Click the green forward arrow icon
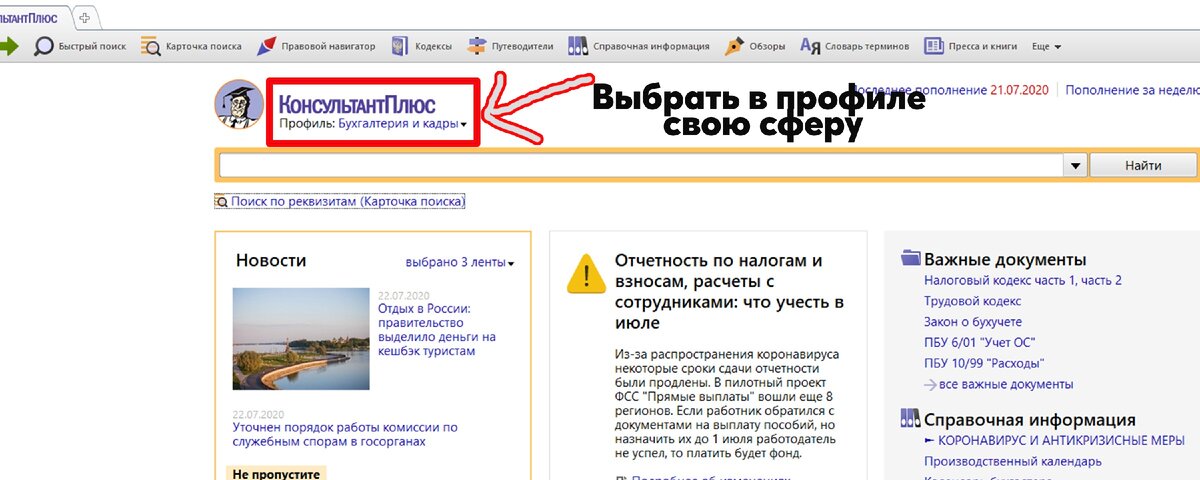The image size is (1200, 480). tap(7, 46)
